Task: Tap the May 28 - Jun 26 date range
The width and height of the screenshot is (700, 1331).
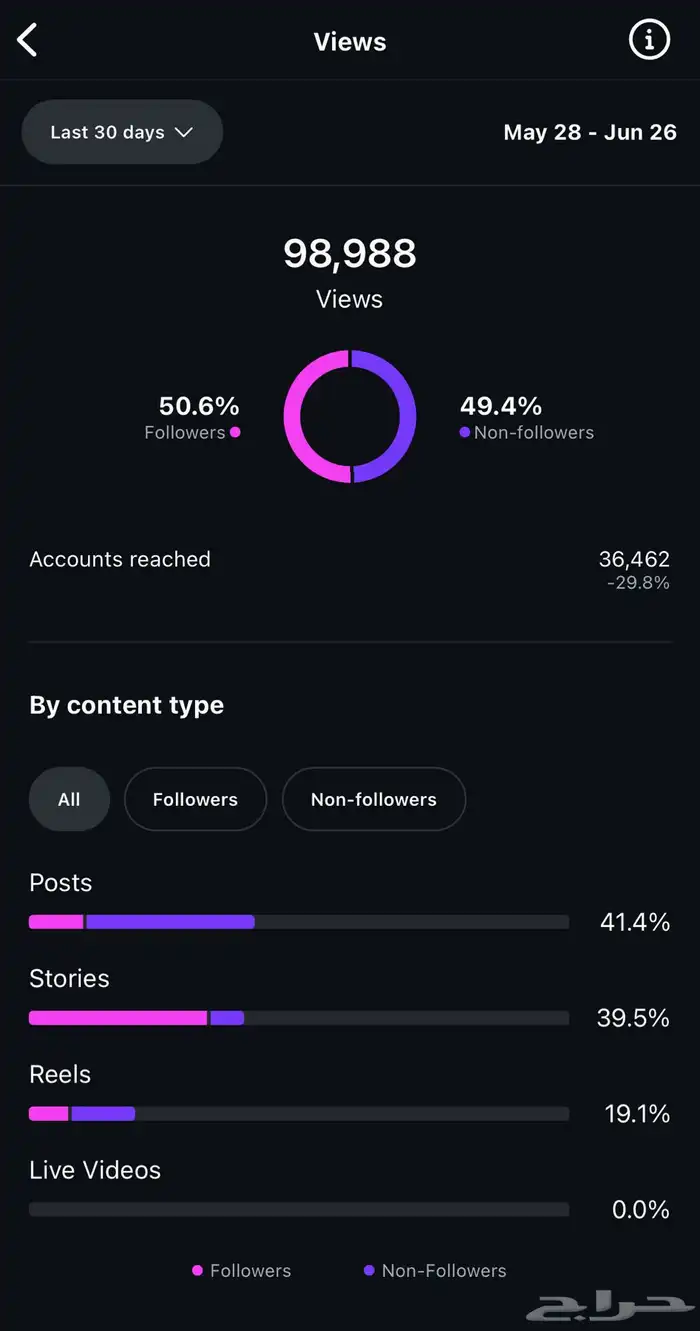Action: point(590,132)
